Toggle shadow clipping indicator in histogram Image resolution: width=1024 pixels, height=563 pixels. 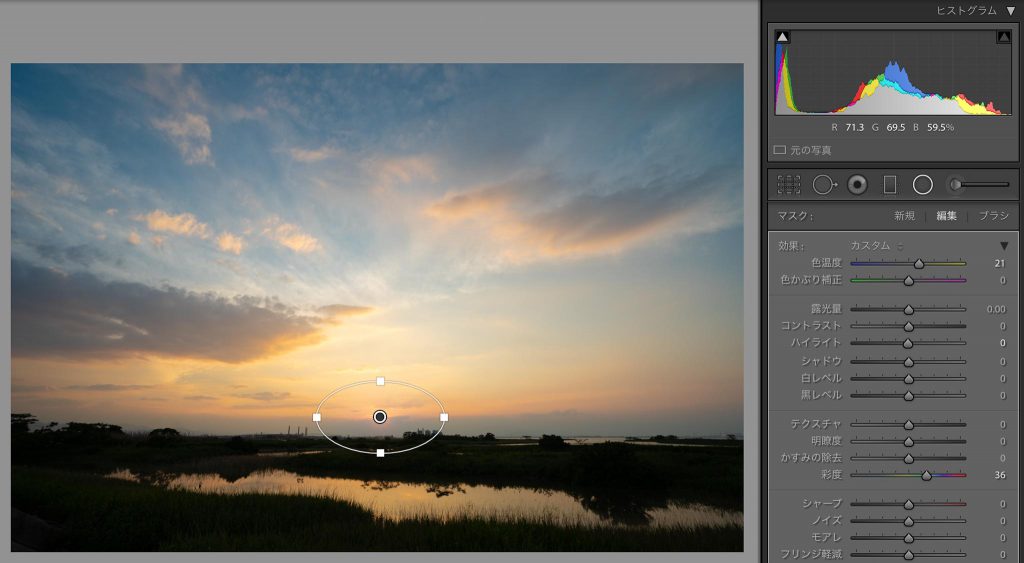tap(782, 37)
